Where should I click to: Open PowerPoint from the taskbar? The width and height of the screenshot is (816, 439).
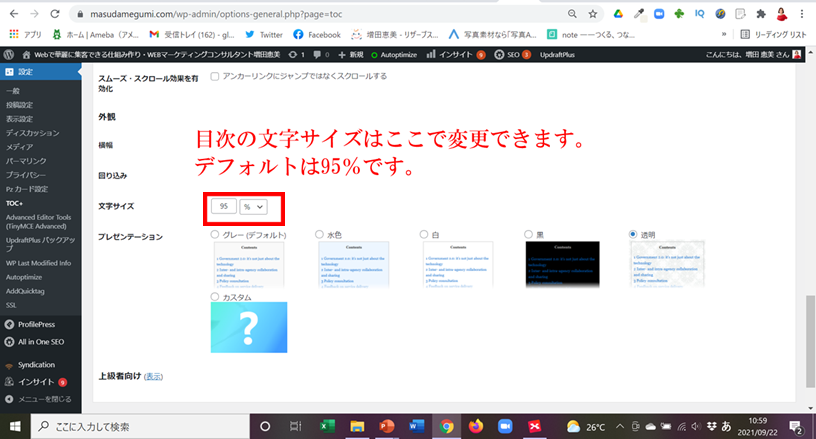pos(387,427)
